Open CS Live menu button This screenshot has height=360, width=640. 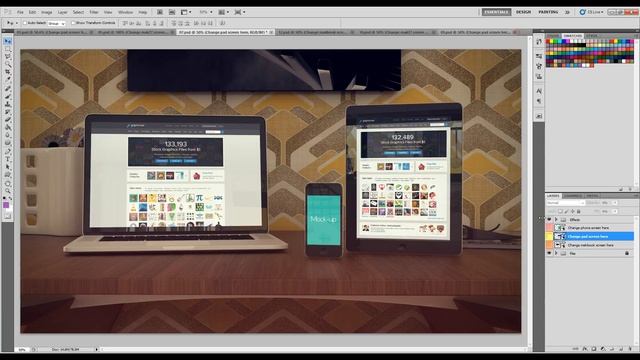coord(591,12)
